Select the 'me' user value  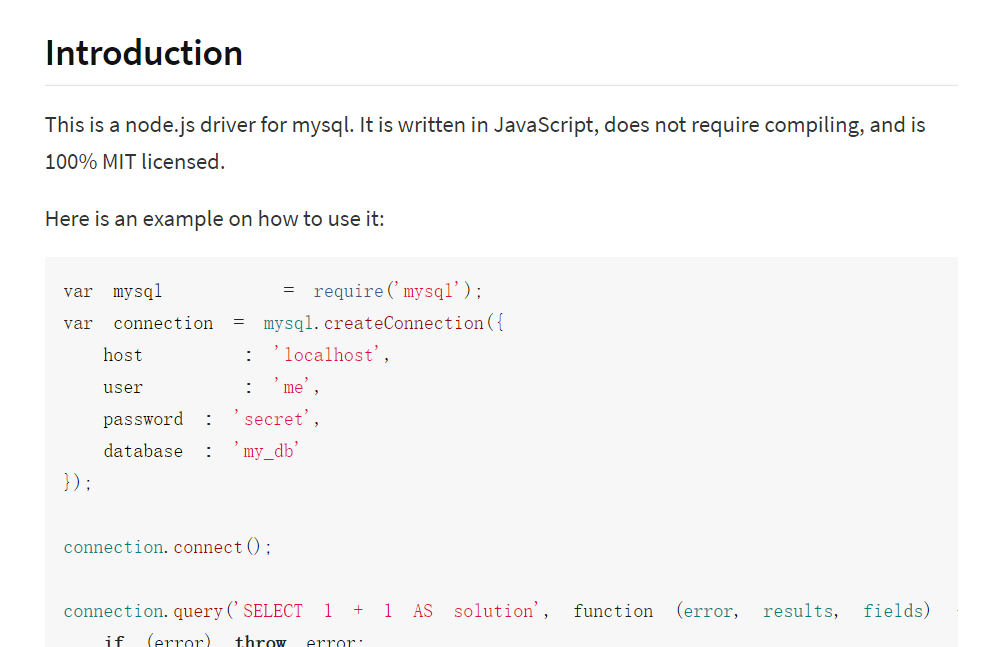tap(296, 387)
